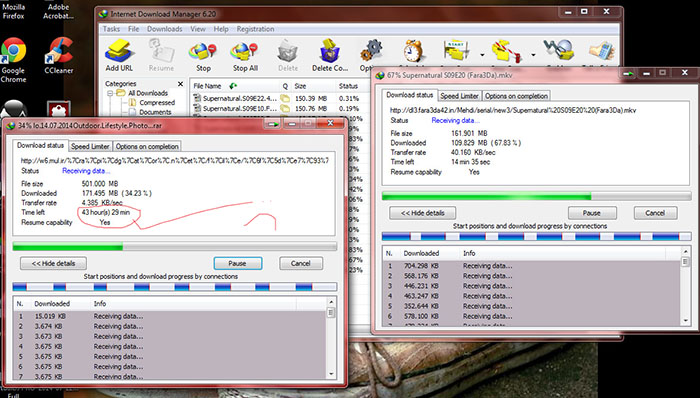Open the File menu

133,29
